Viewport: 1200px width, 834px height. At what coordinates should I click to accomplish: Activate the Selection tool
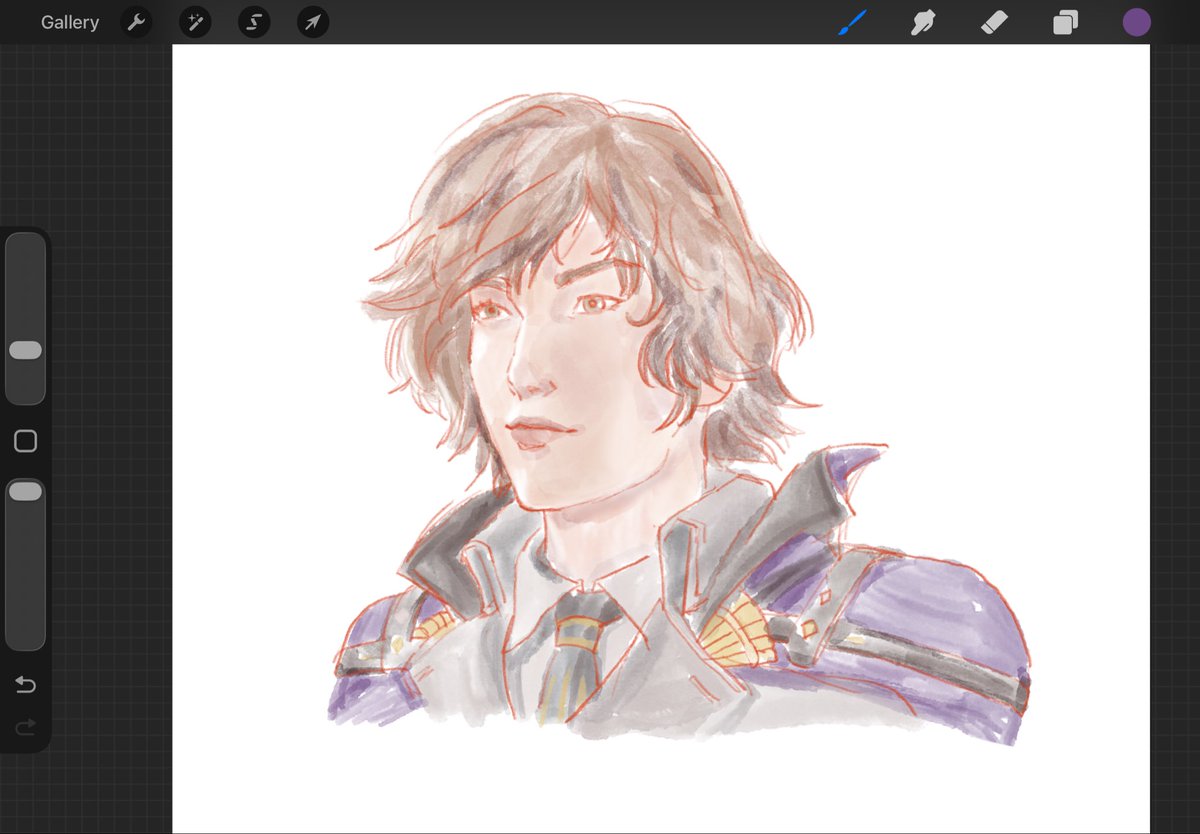254,22
